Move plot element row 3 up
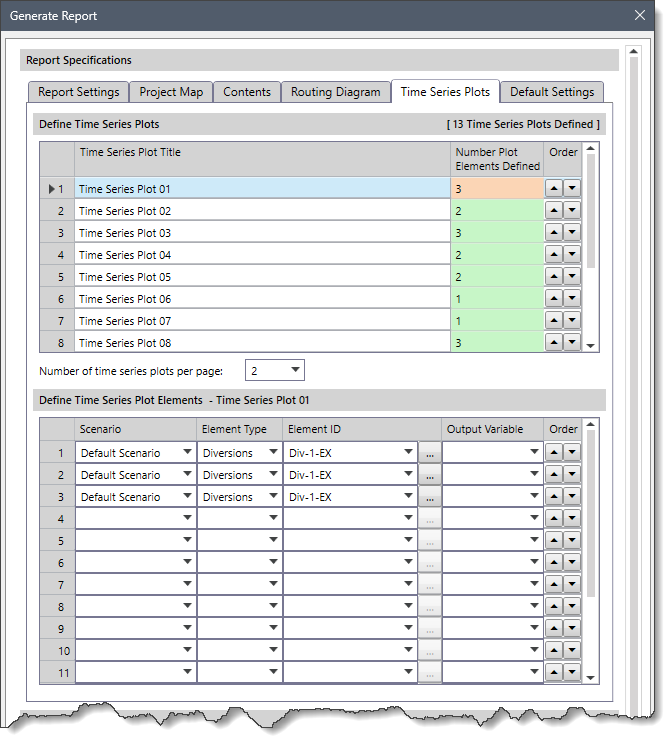Image resolution: width=670 pixels, height=741 pixels. [x=554, y=496]
